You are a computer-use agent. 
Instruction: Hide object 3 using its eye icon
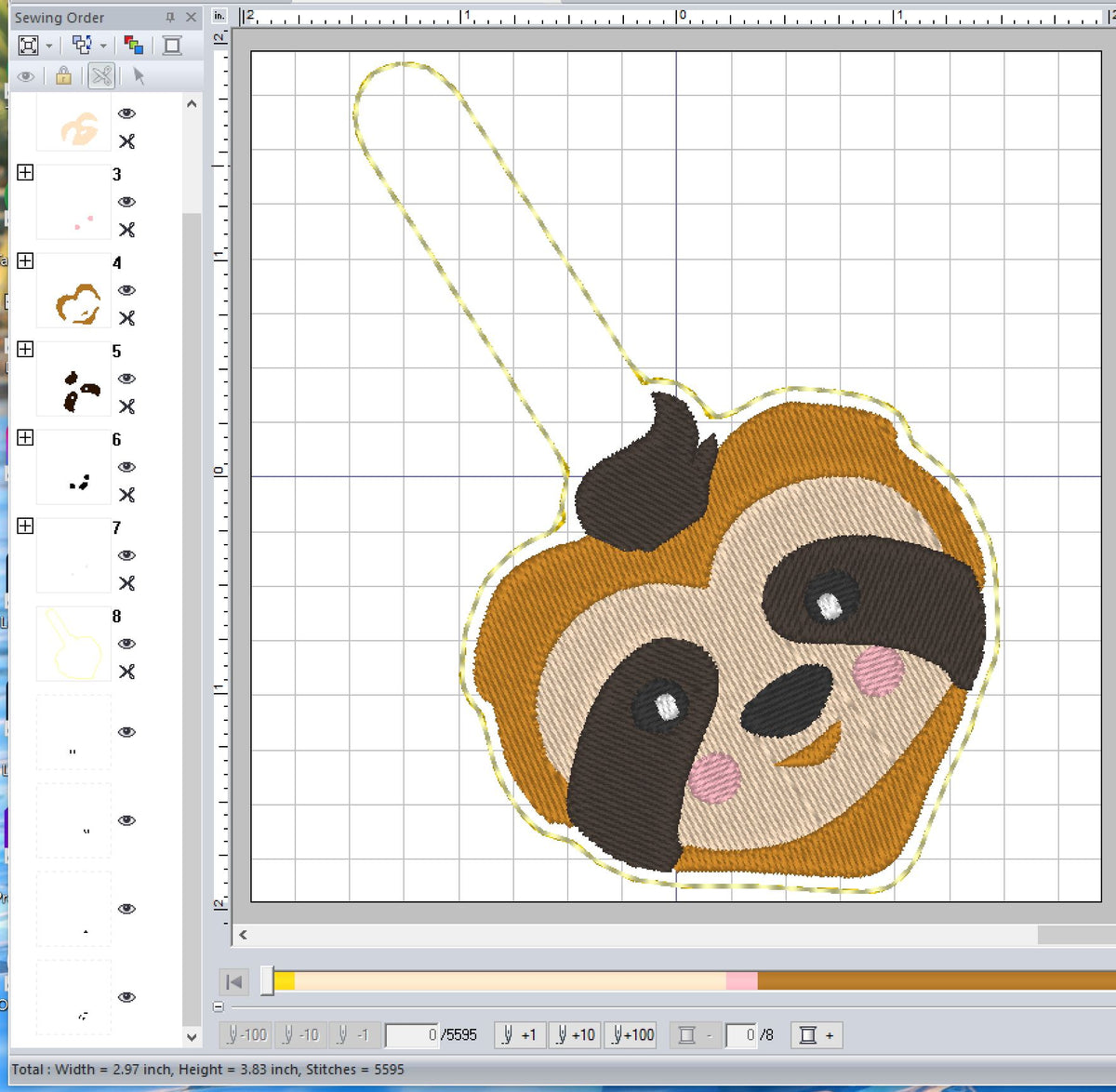(126, 202)
